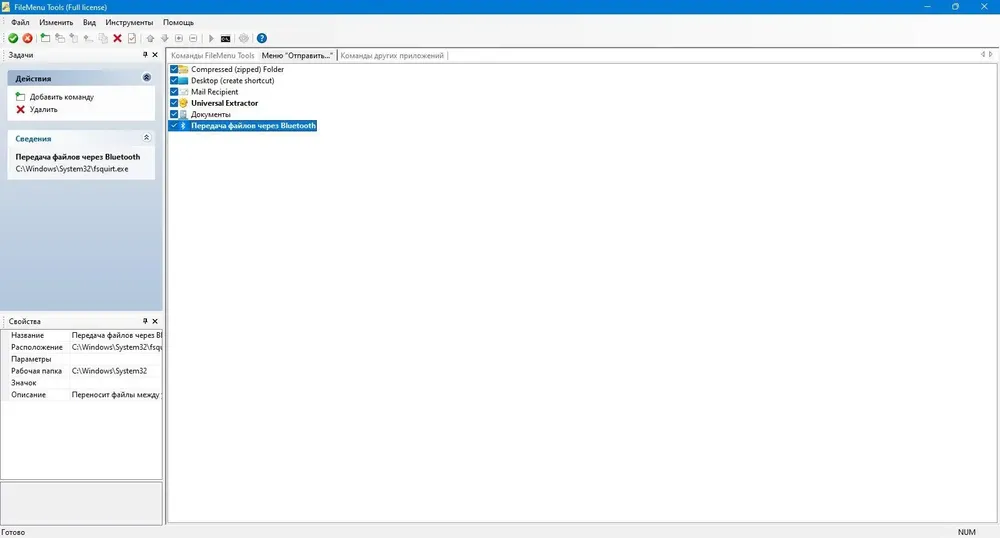Click the add command toolbar icon

(45, 38)
